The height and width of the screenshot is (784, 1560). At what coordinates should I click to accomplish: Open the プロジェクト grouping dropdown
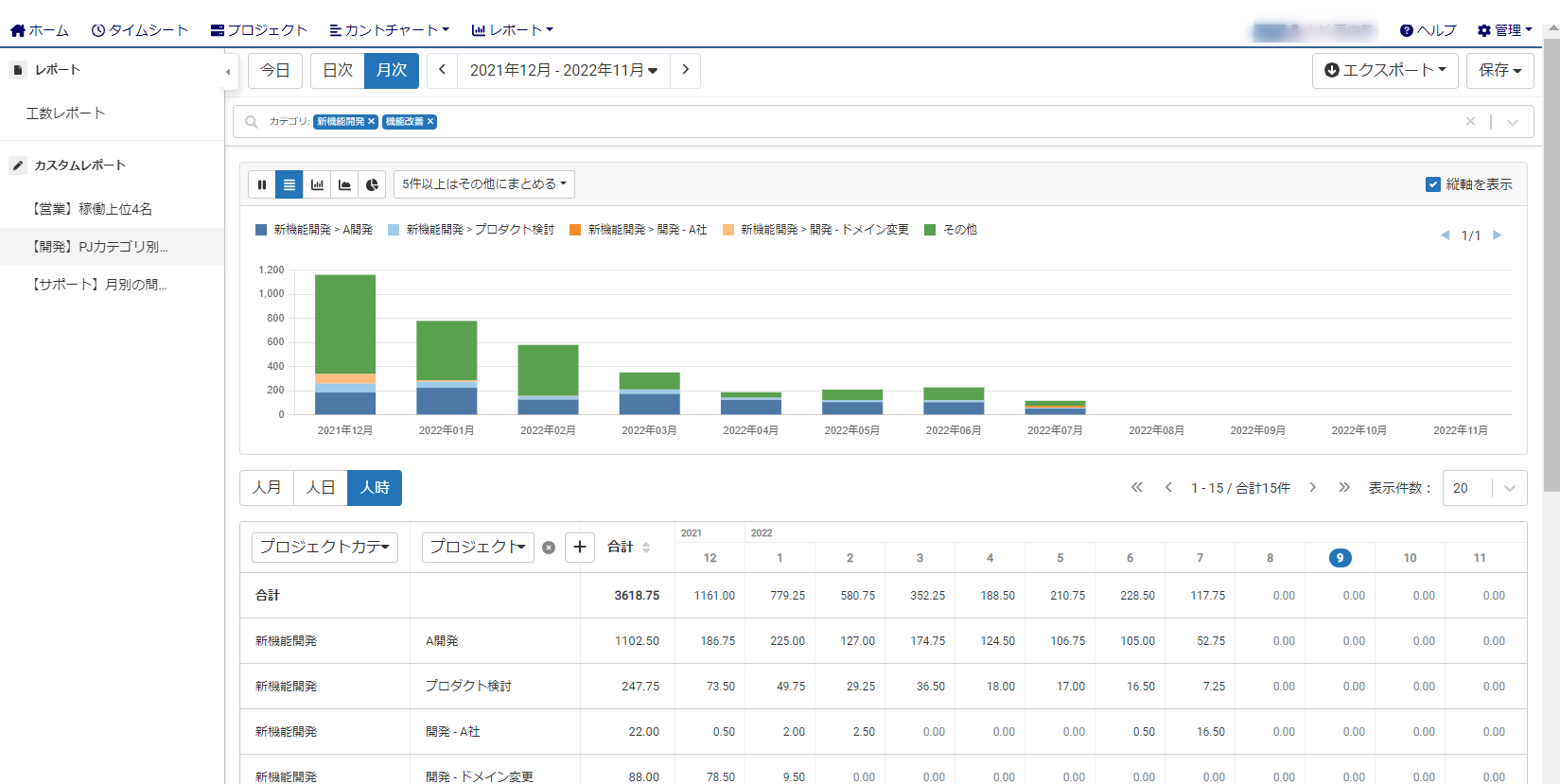478,547
